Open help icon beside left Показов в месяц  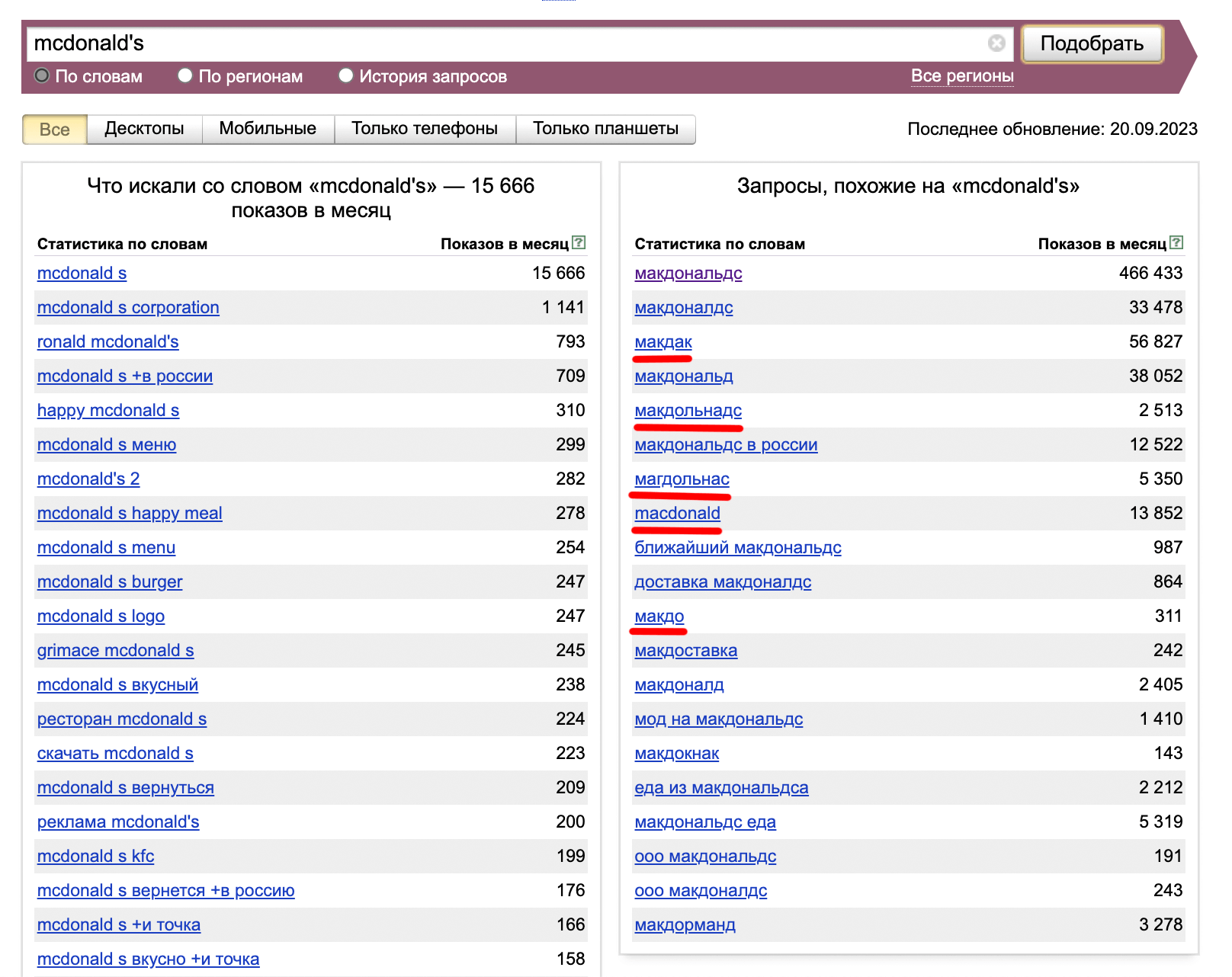[579, 242]
